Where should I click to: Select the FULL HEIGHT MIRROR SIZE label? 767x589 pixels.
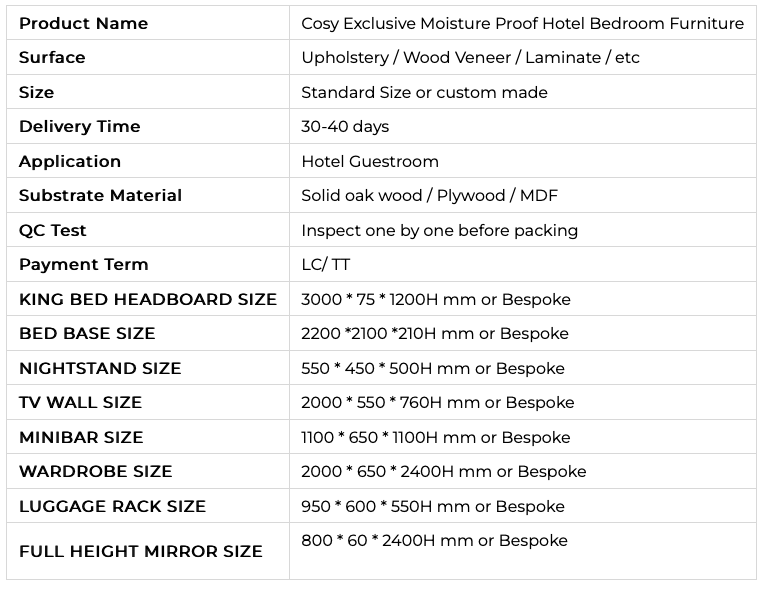[141, 551]
